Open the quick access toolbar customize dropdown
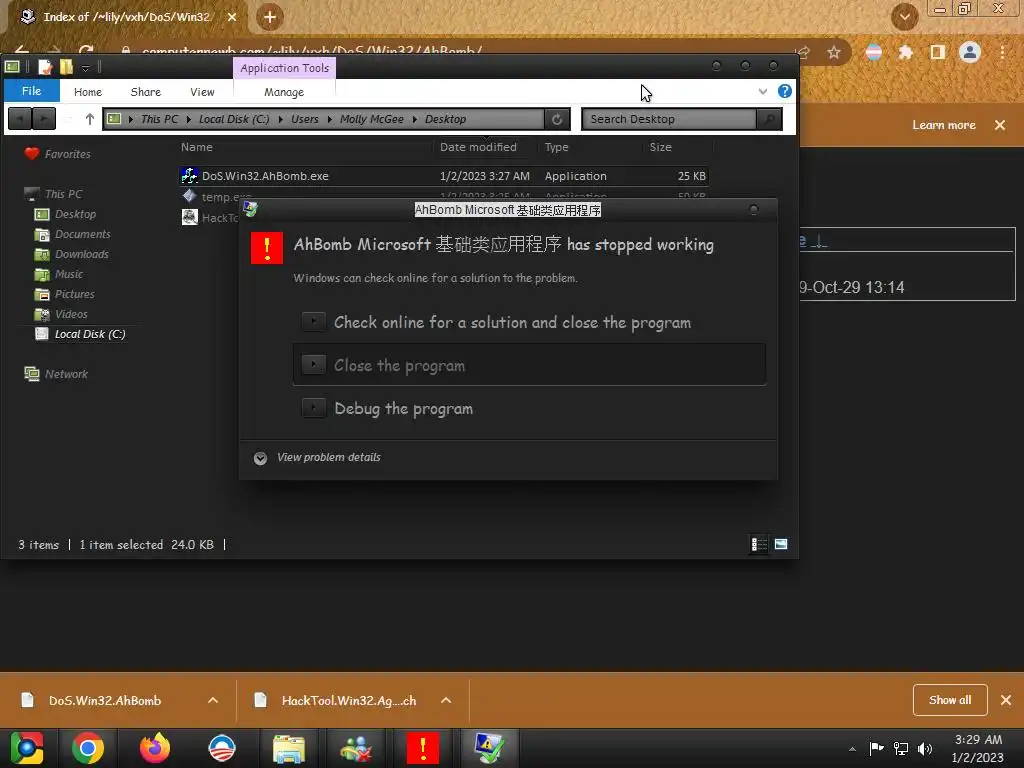Screen dimensions: 1024x768 tap(86, 67)
